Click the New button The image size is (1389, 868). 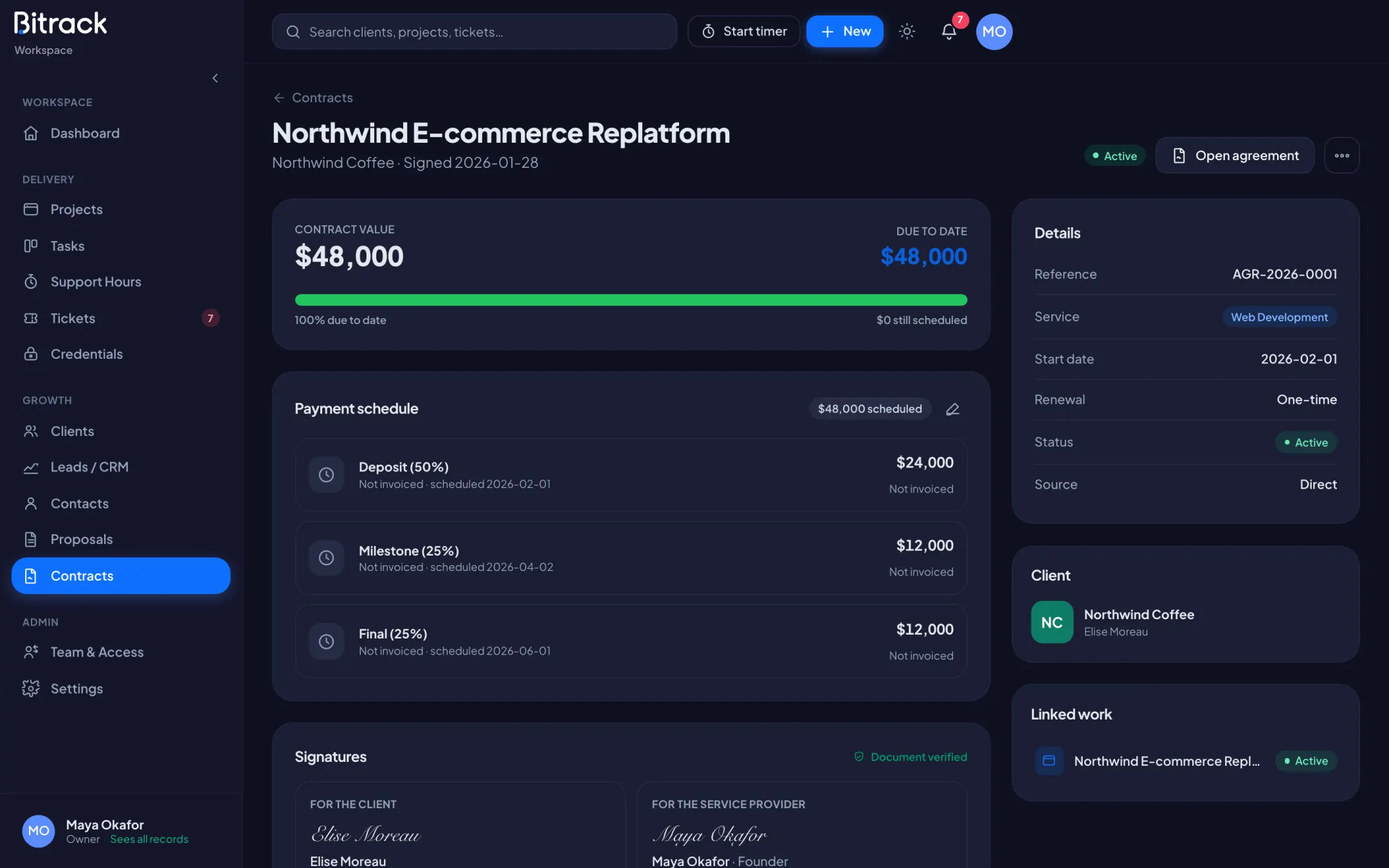(x=845, y=32)
